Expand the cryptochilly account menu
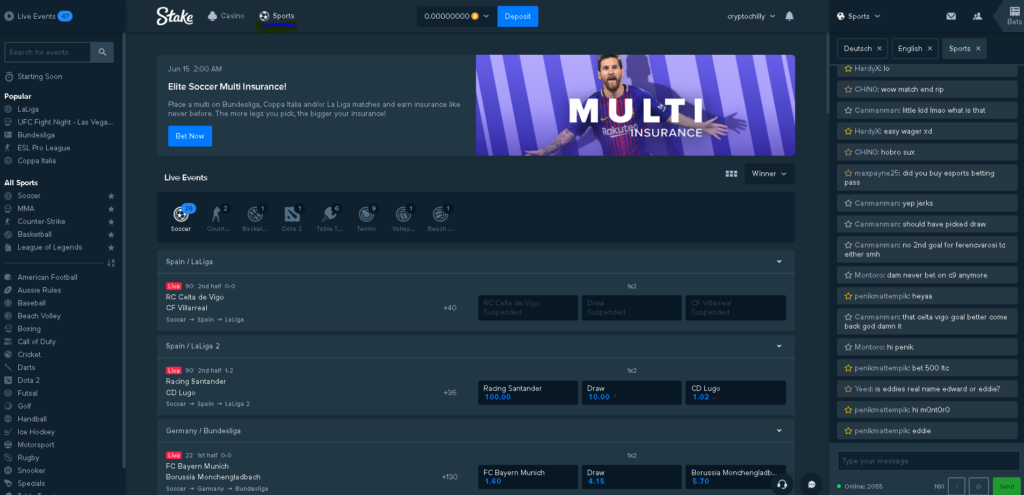 tap(751, 16)
